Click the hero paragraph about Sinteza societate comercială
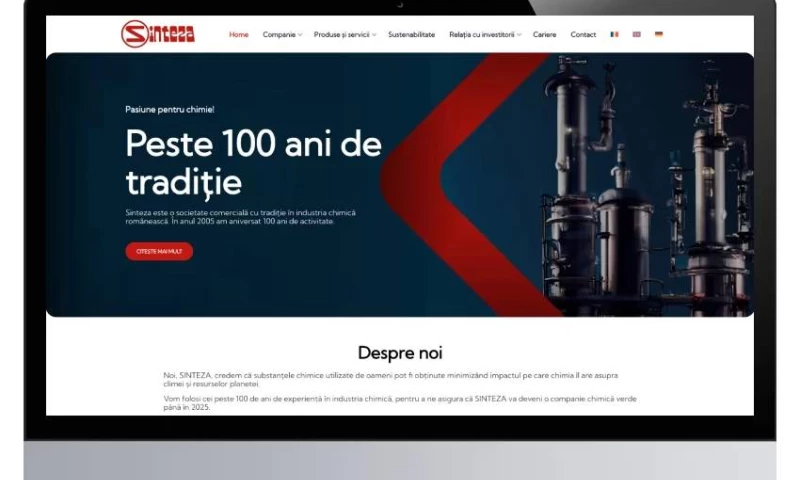 240,217
